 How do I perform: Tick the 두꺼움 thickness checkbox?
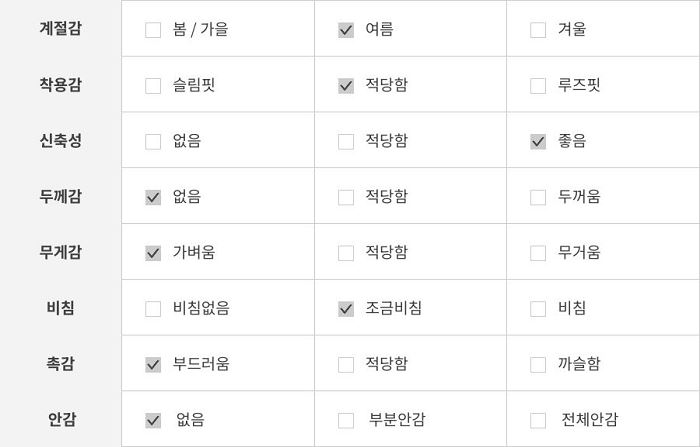pos(538,197)
